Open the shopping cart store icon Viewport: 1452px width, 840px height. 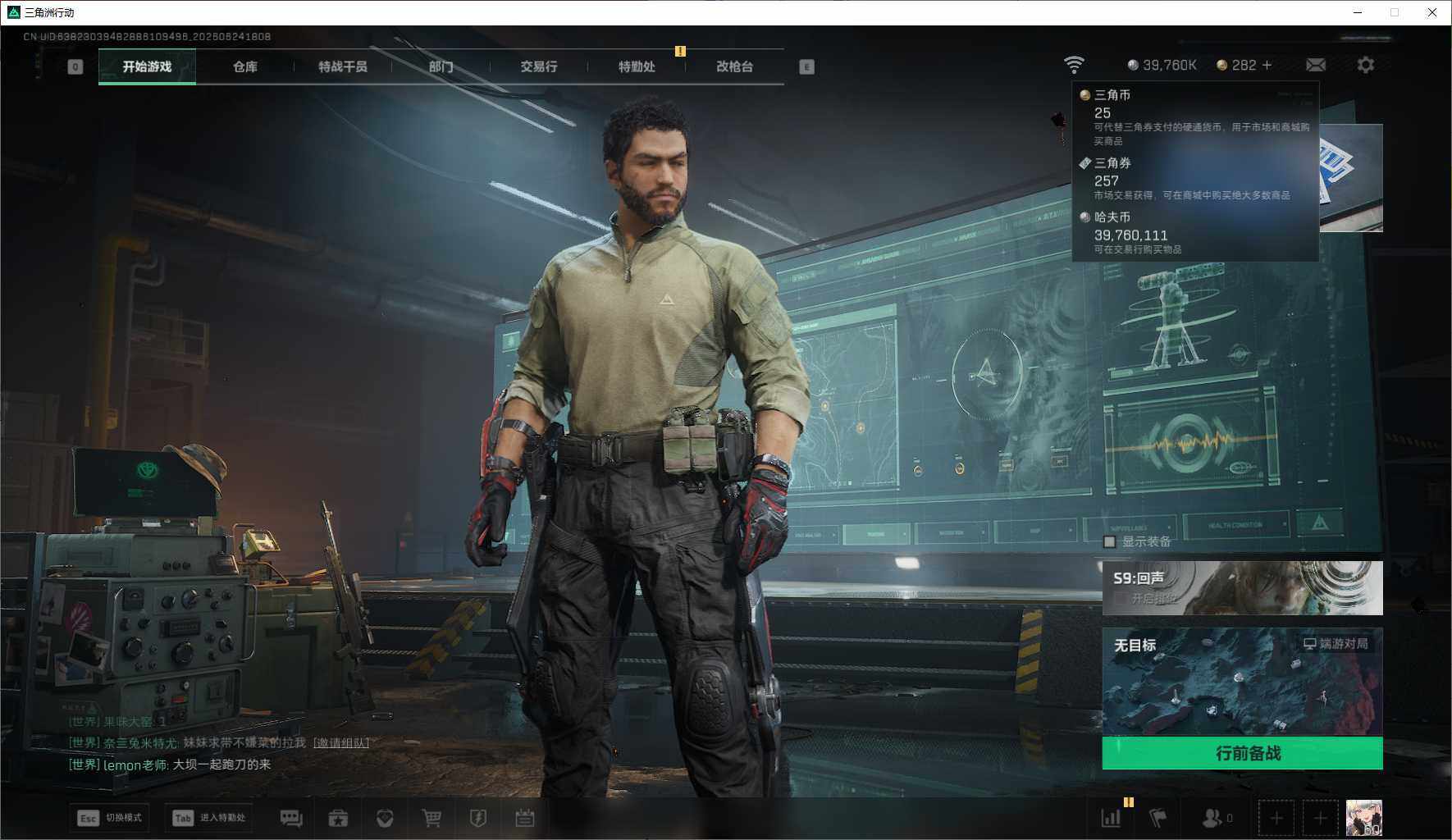point(431,818)
